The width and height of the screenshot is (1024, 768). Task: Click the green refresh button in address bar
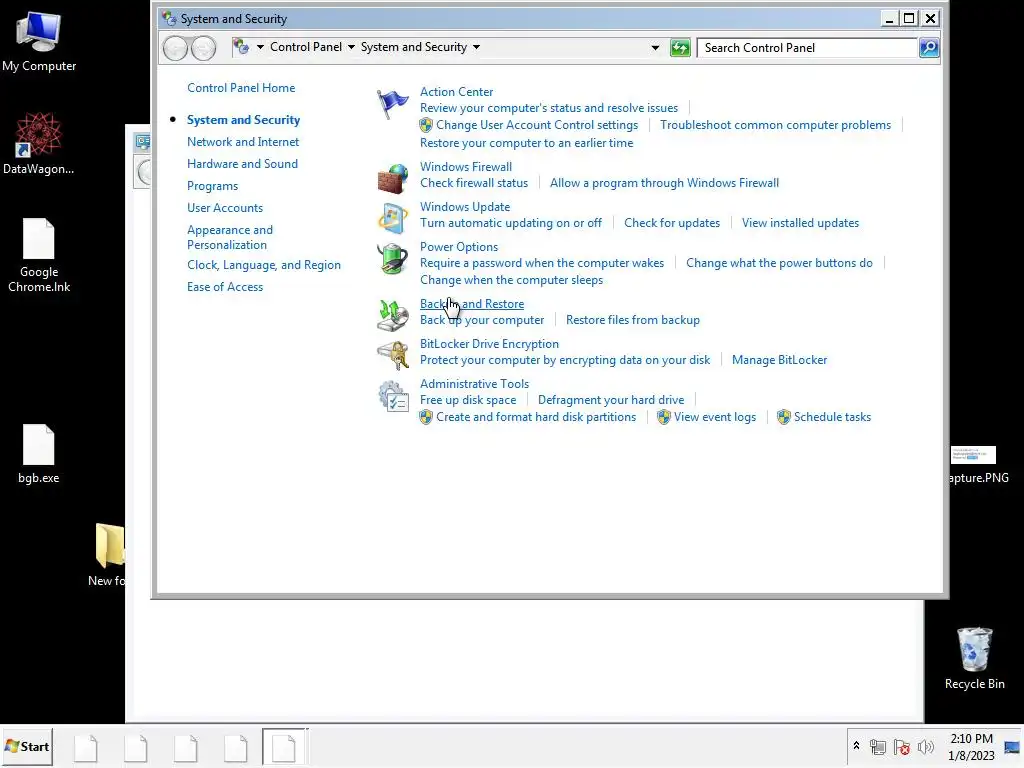(x=680, y=48)
